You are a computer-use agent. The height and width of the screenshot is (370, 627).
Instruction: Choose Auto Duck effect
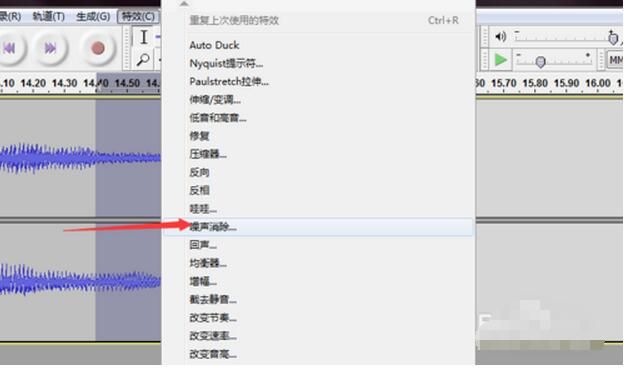pos(214,45)
